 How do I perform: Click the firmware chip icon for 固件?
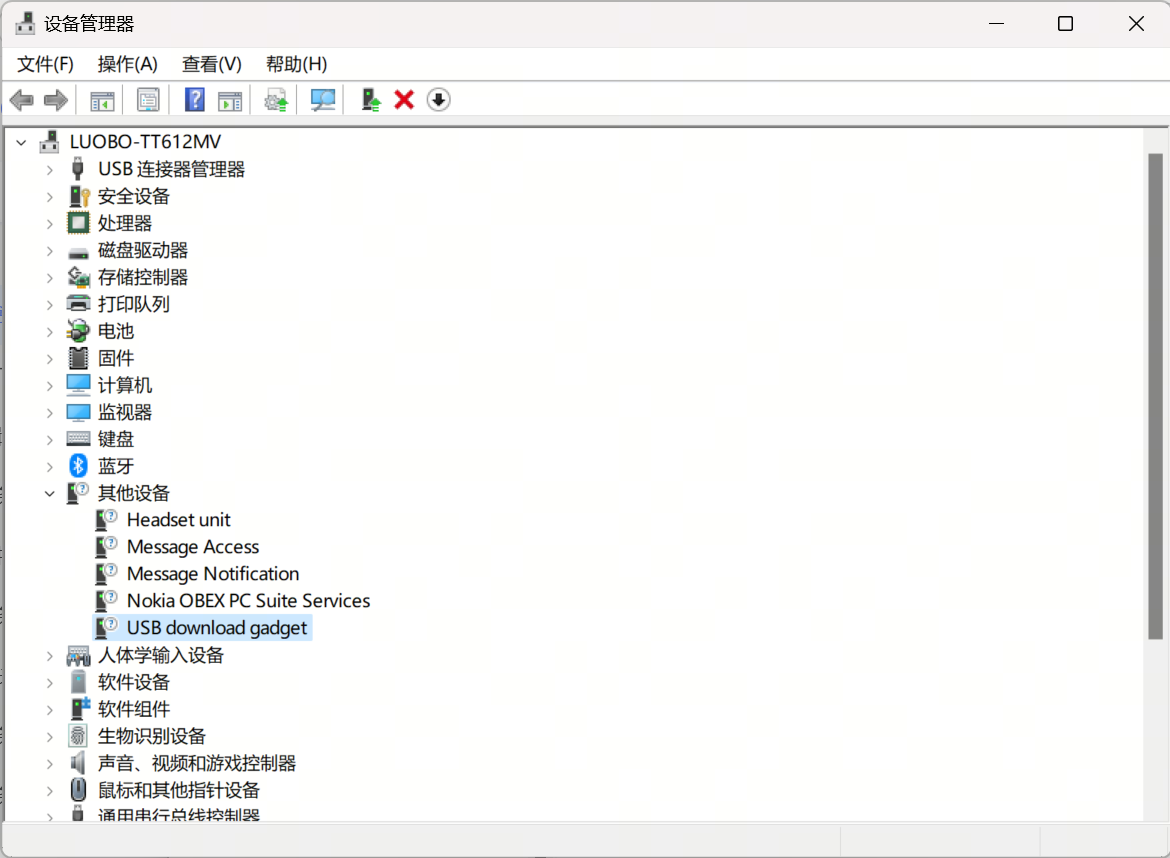[78, 358]
